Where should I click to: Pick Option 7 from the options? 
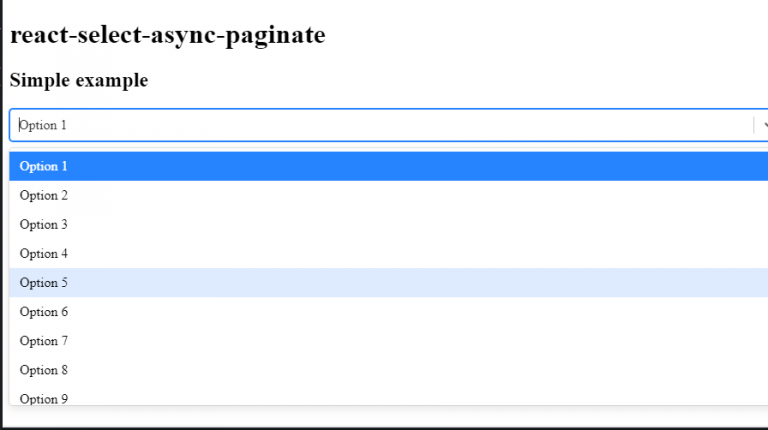[388, 341]
